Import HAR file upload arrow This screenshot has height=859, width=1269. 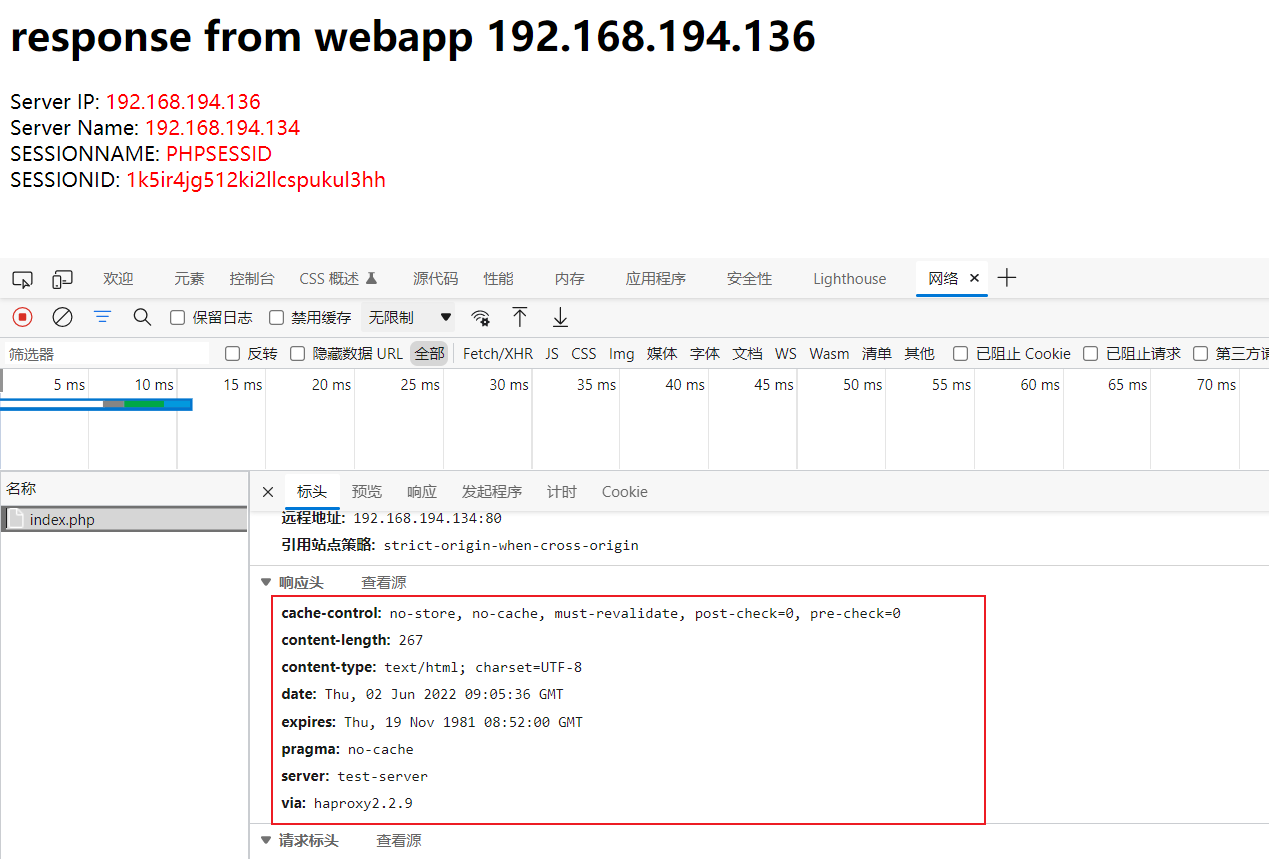pyautogui.click(x=520, y=317)
